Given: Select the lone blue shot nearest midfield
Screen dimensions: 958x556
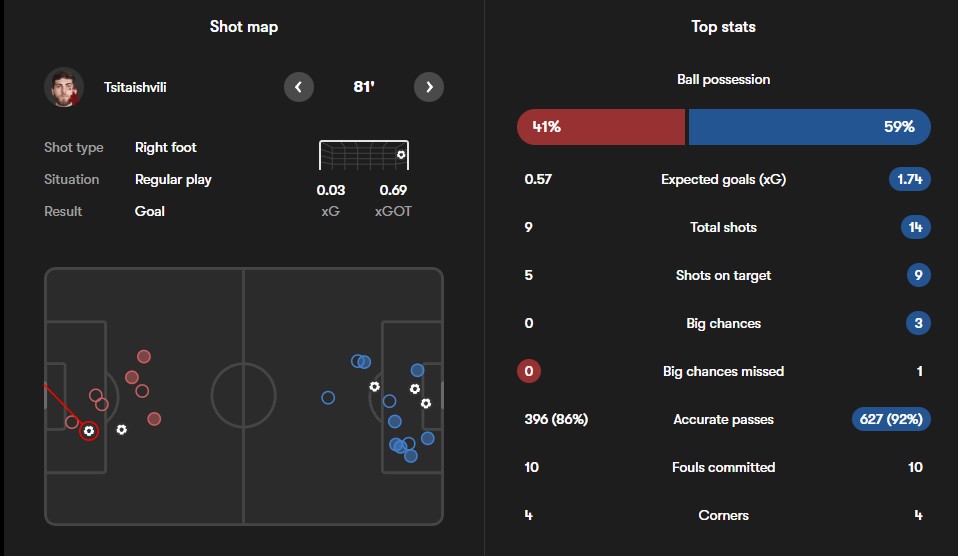Looking at the screenshot, I should click(x=328, y=397).
